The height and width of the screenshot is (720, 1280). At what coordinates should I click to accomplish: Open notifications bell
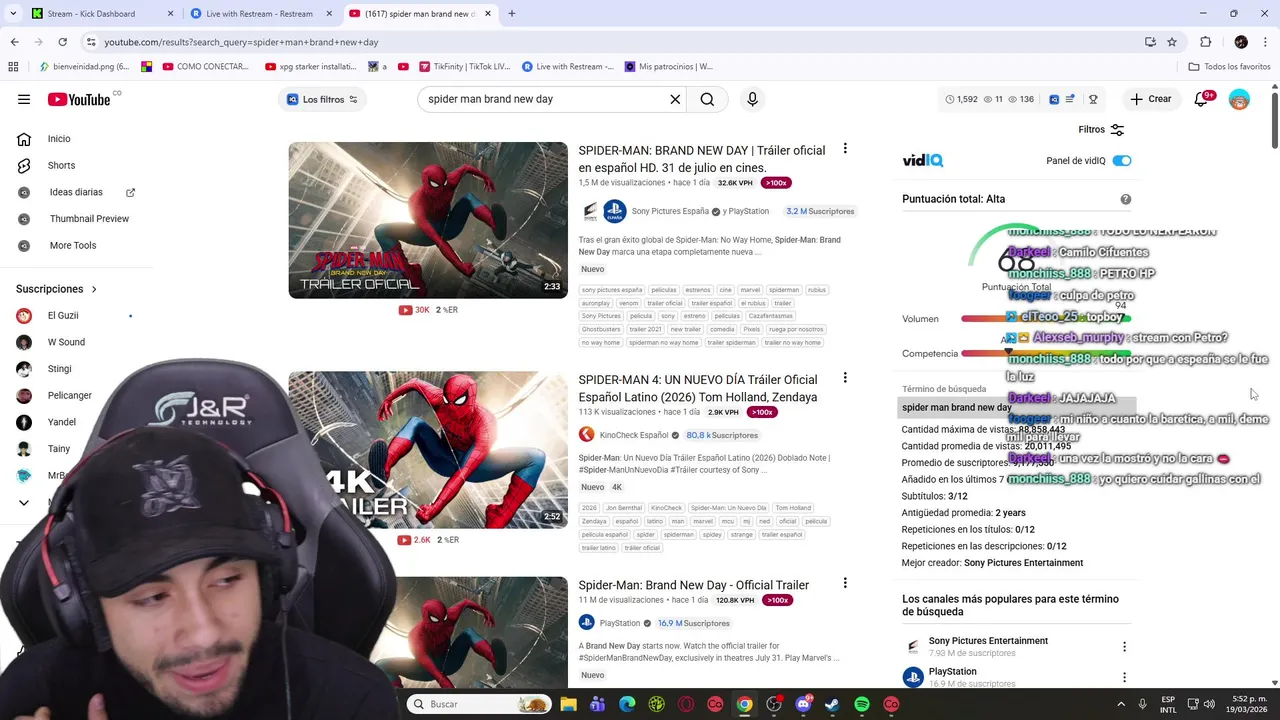click(x=1201, y=99)
